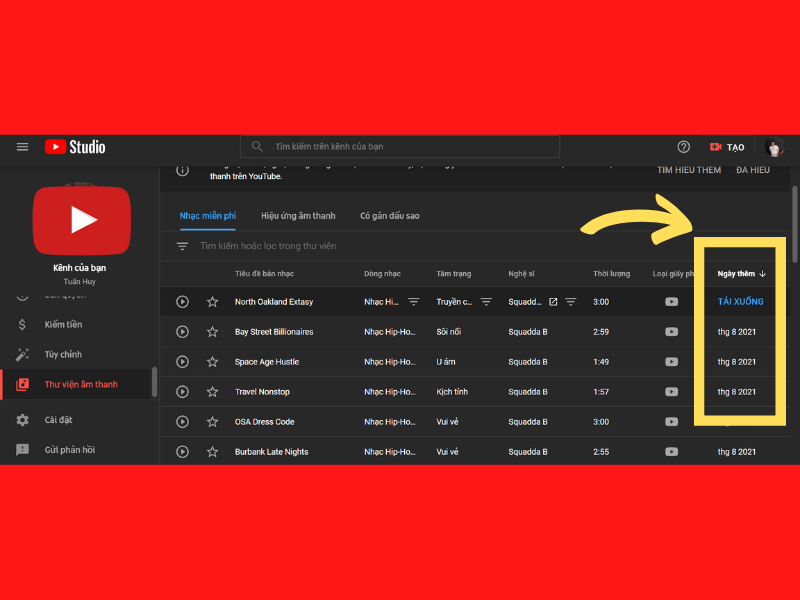Viewport: 800px width, 600px height.
Task: Click the TẢI XUỐNG download link
Action: tap(739, 301)
